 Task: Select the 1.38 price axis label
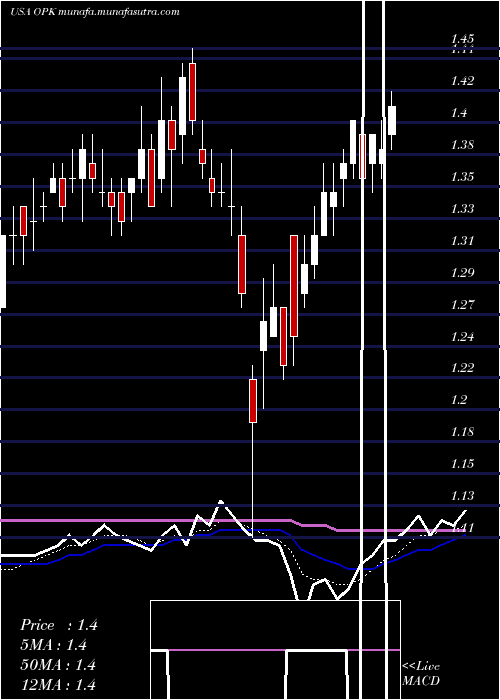[462, 145]
